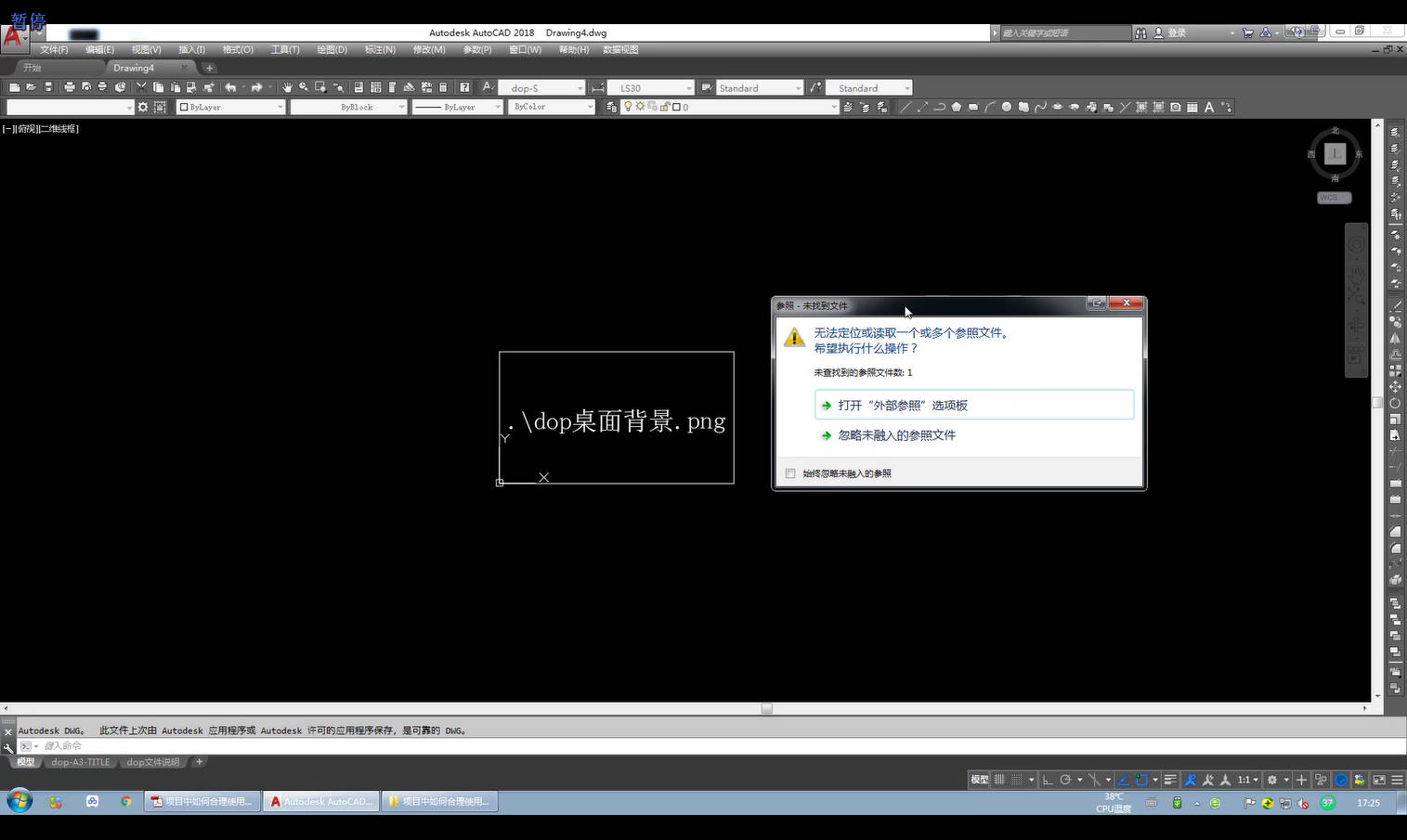The height and width of the screenshot is (840, 1407).
Task: Open the Save file toolbar icon
Action: coord(47,87)
